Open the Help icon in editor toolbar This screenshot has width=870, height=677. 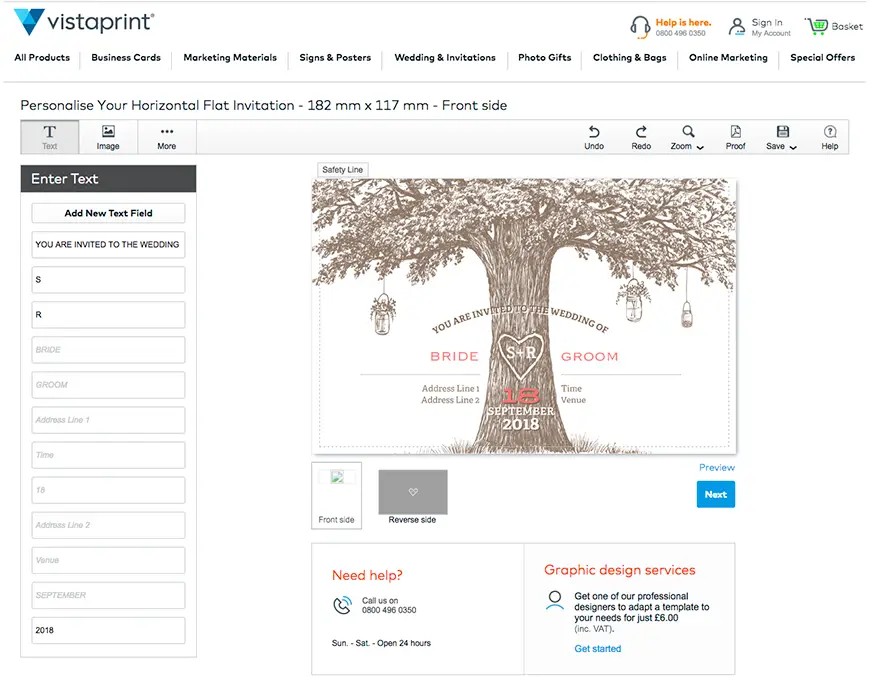[x=829, y=137]
